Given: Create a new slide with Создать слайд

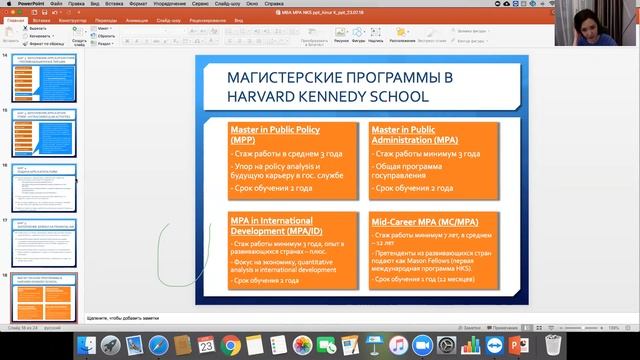Looking at the screenshot, I should (79, 37).
